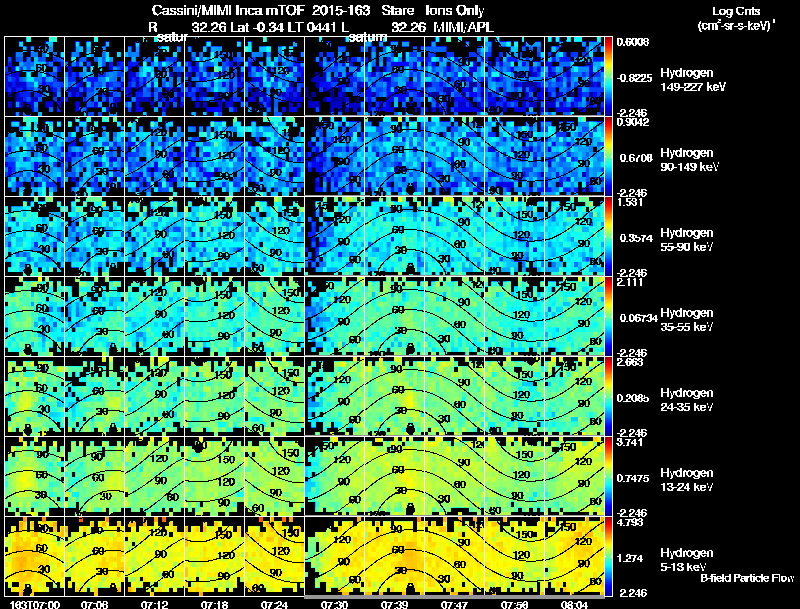Viewport: 800px width, 609px height.
Task: Click the '07:39' time axis label
Action: tap(394, 604)
